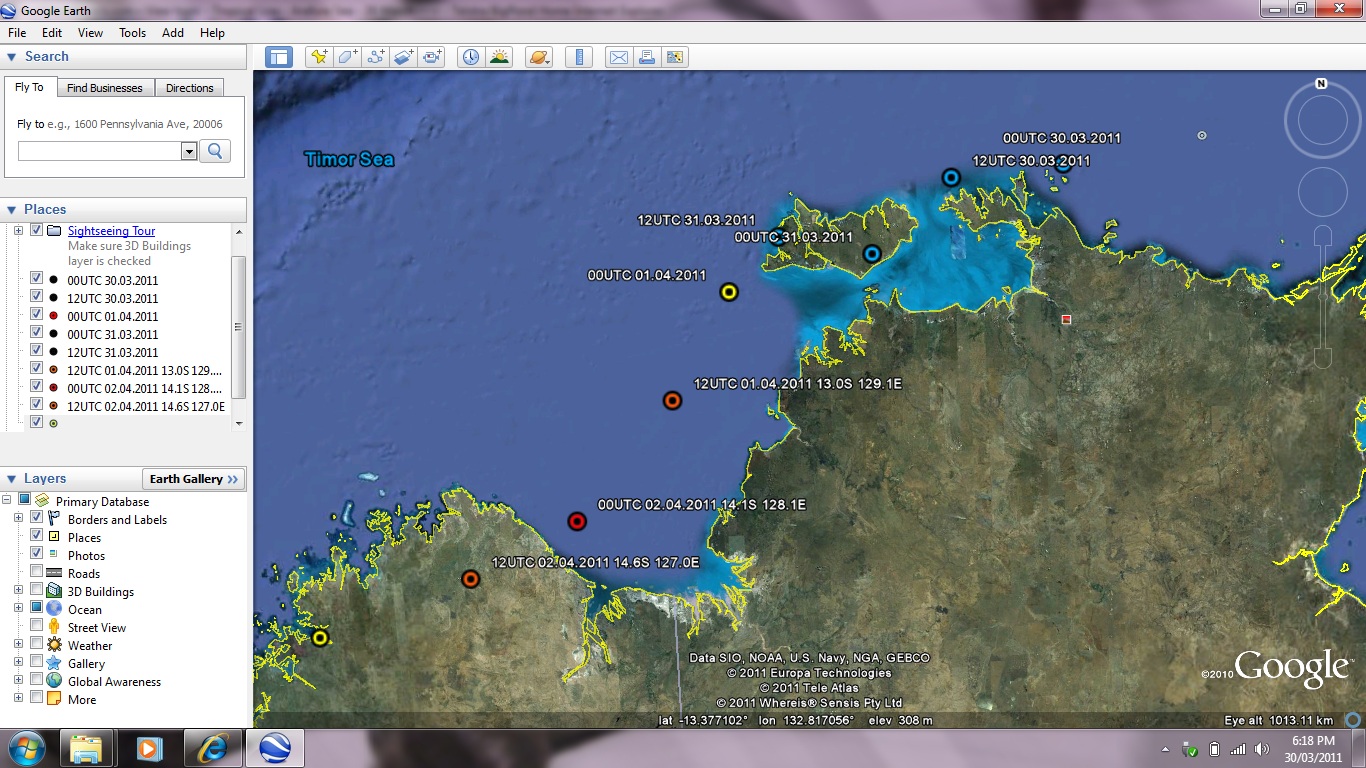This screenshot has width=1366, height=768.
Task: Add a path using the toolbar
Action: tap(375, 57)
